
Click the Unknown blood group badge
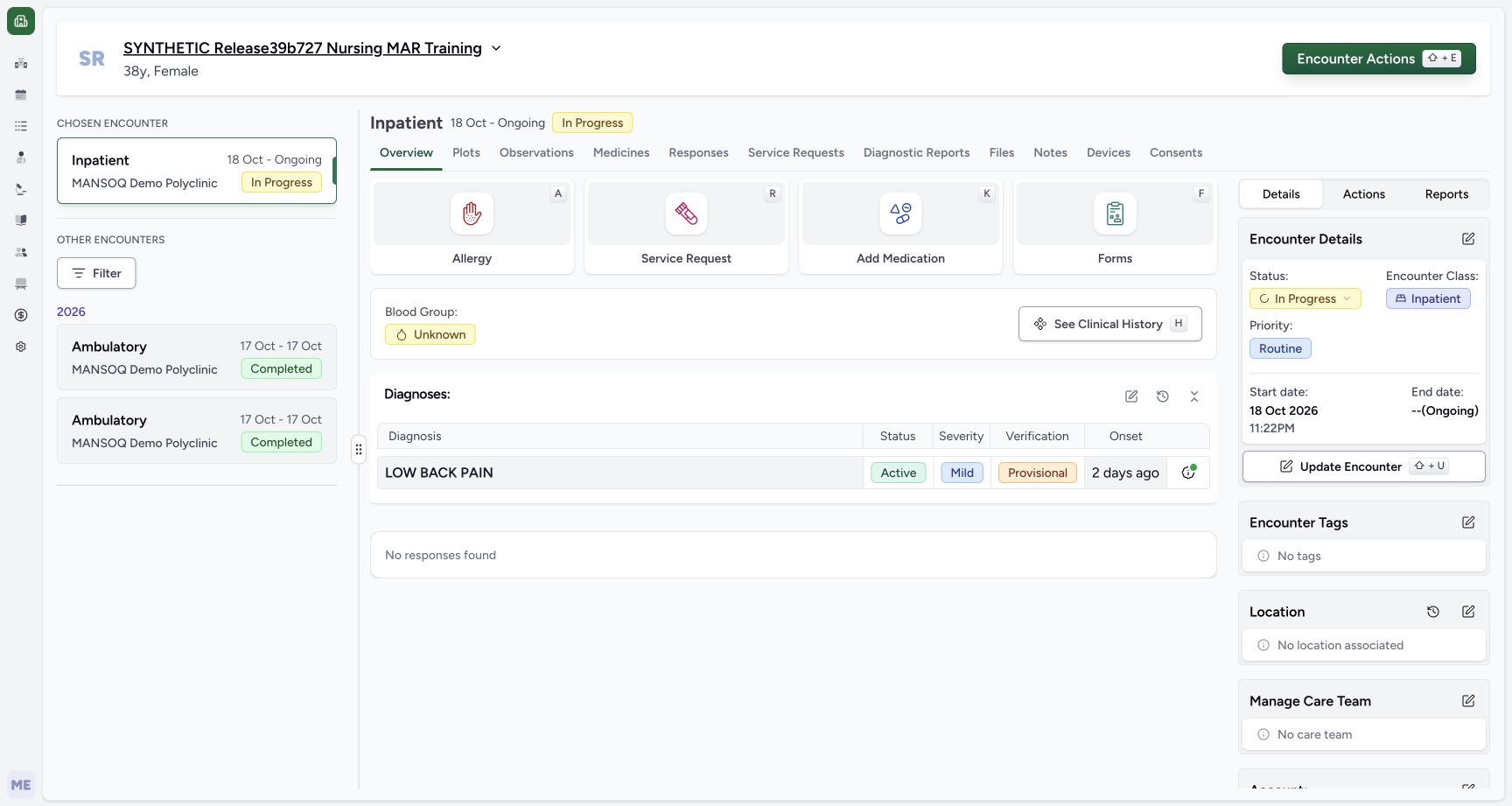pos(430,334)
